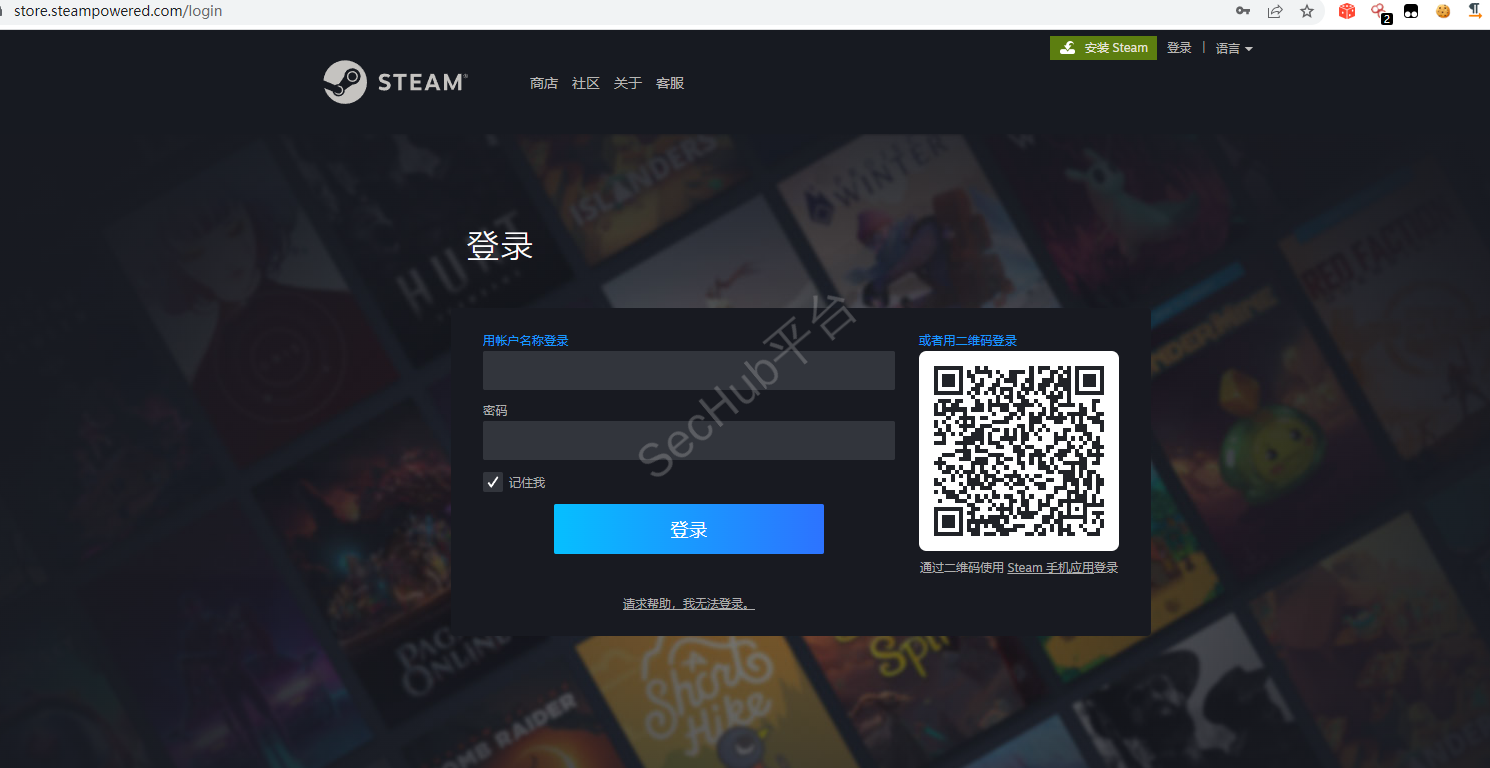Open the 社区 community menu
The height and width of the screenshot is (768, 1490).
click(x=586, y=83)
